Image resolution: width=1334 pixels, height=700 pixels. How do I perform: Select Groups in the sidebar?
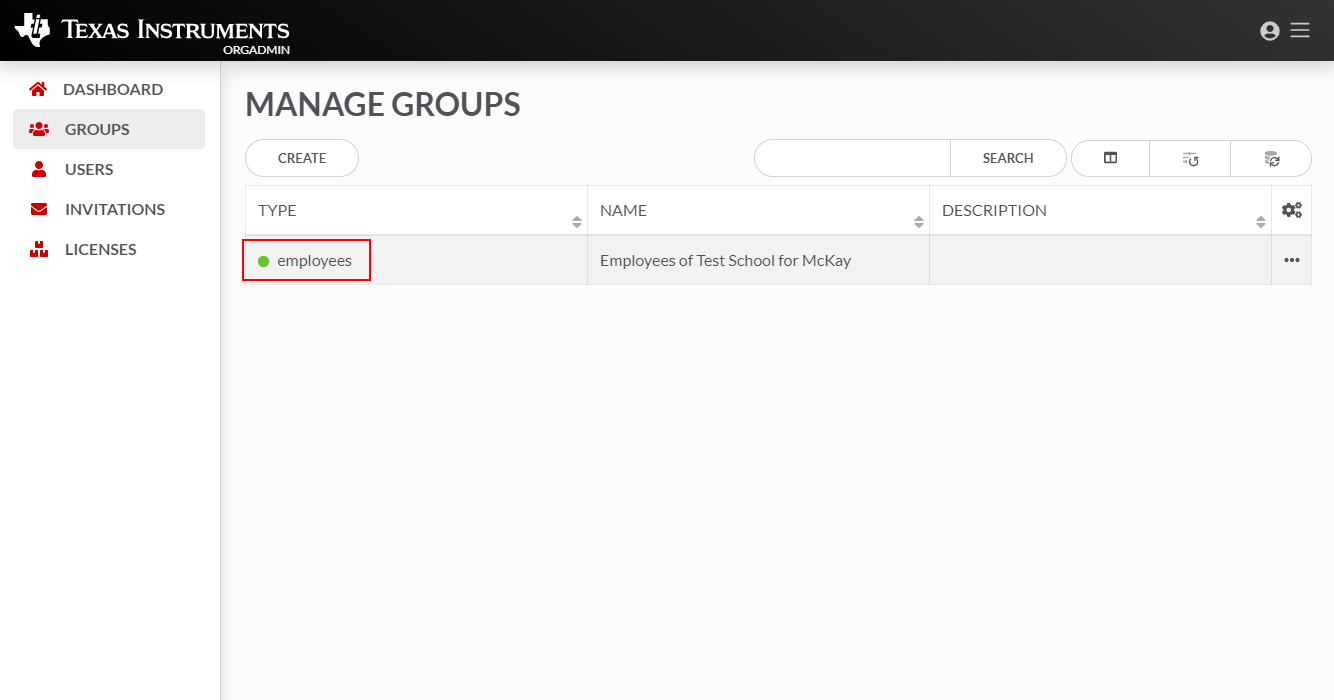click(x=97, y=129)
